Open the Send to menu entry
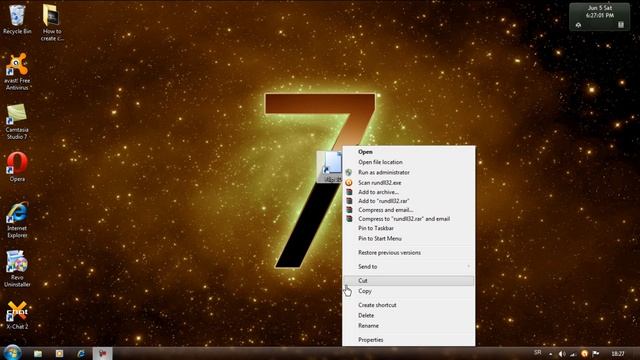 click(x=409, y=267)
